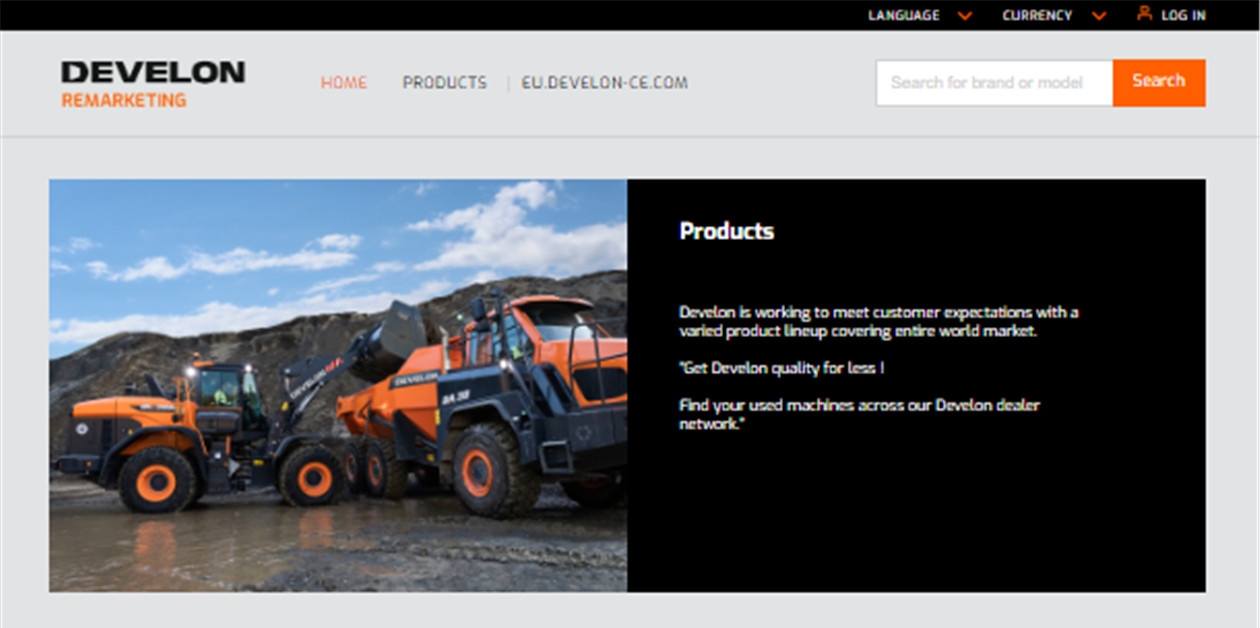Click the 'Get Develon quality for less' text
This screenshot has height=628, width=1260.
tap(782, 368)
